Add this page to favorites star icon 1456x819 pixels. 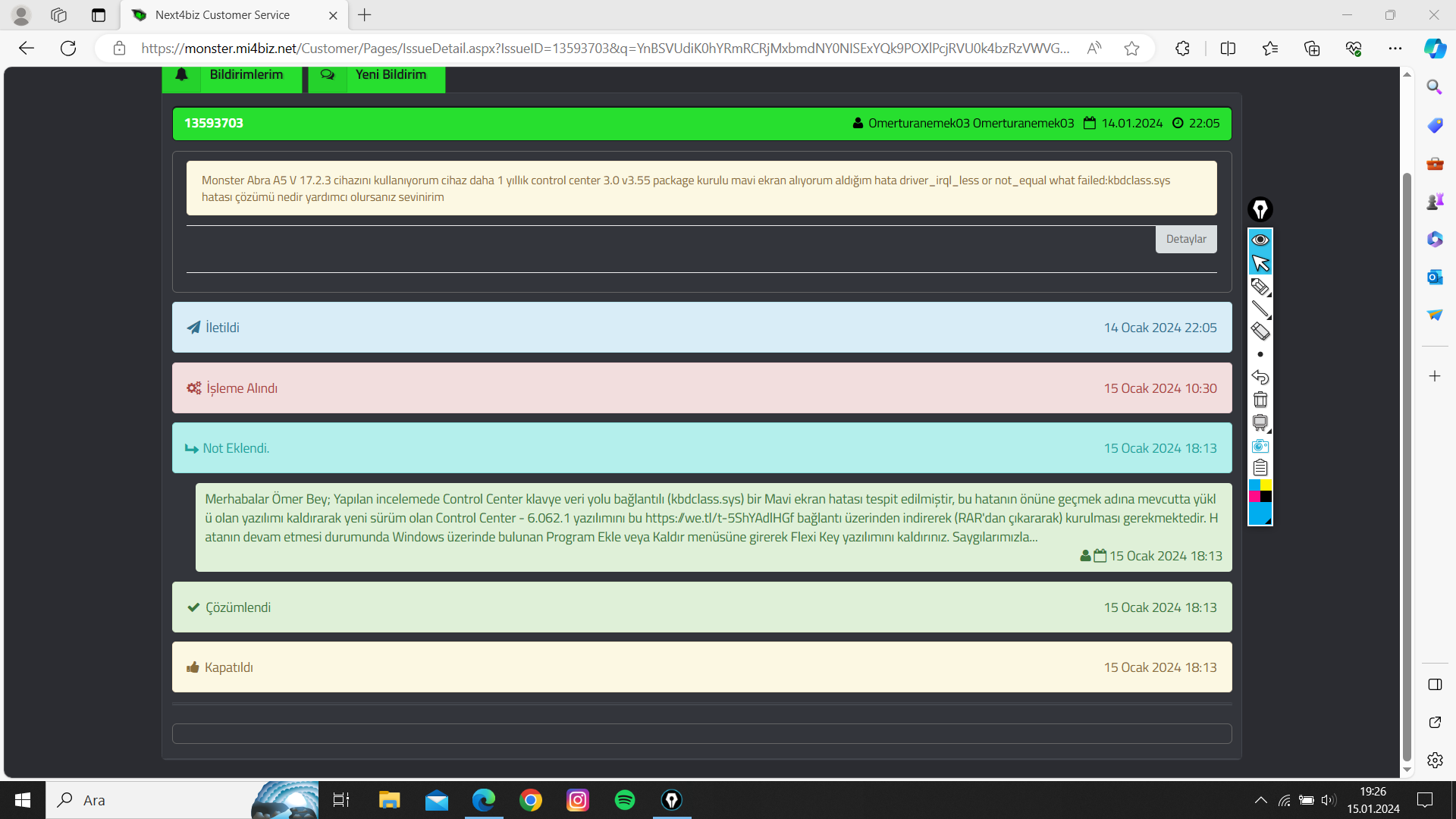click(x=1131, y=49)
